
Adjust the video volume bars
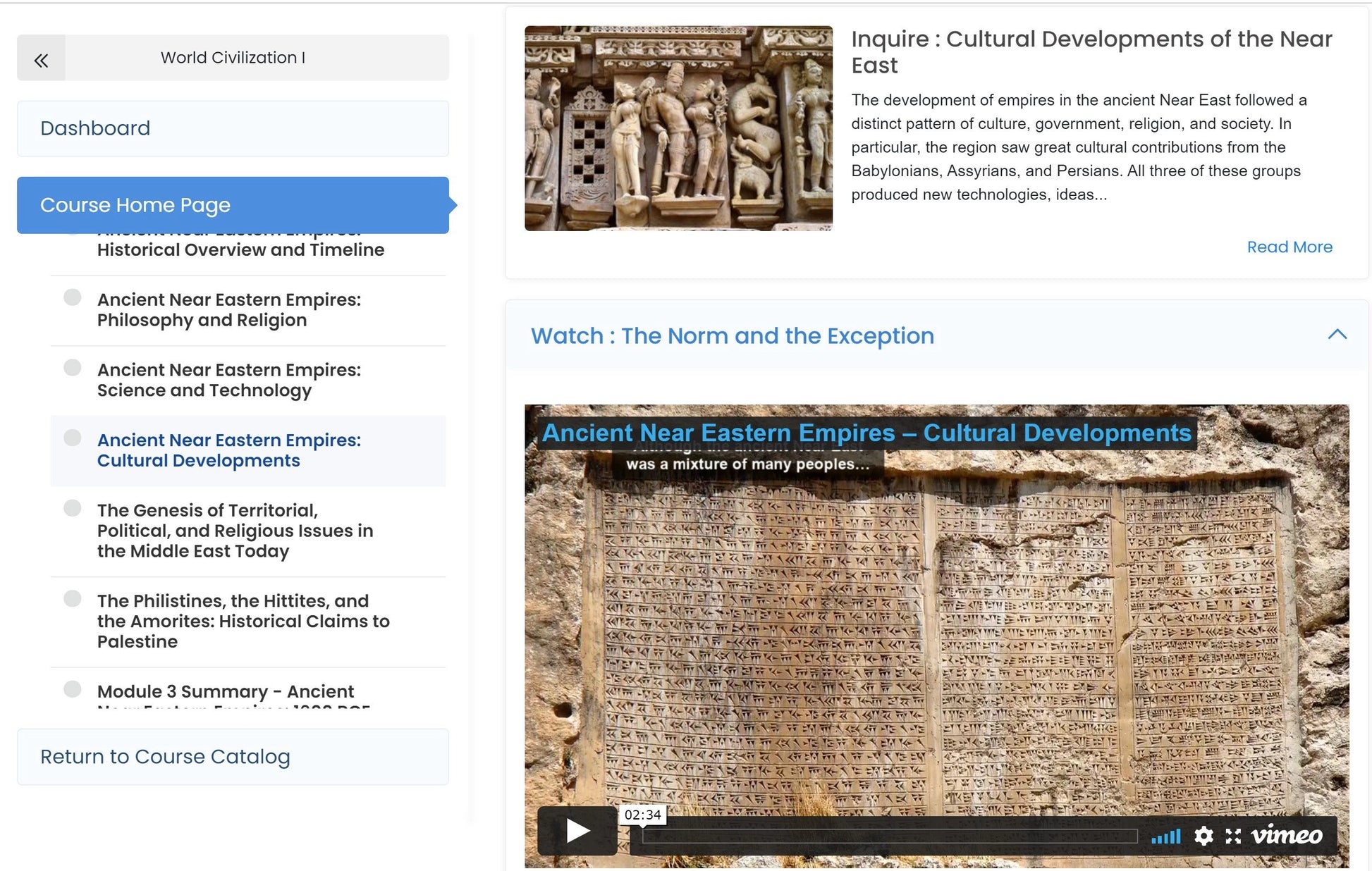1165,836
